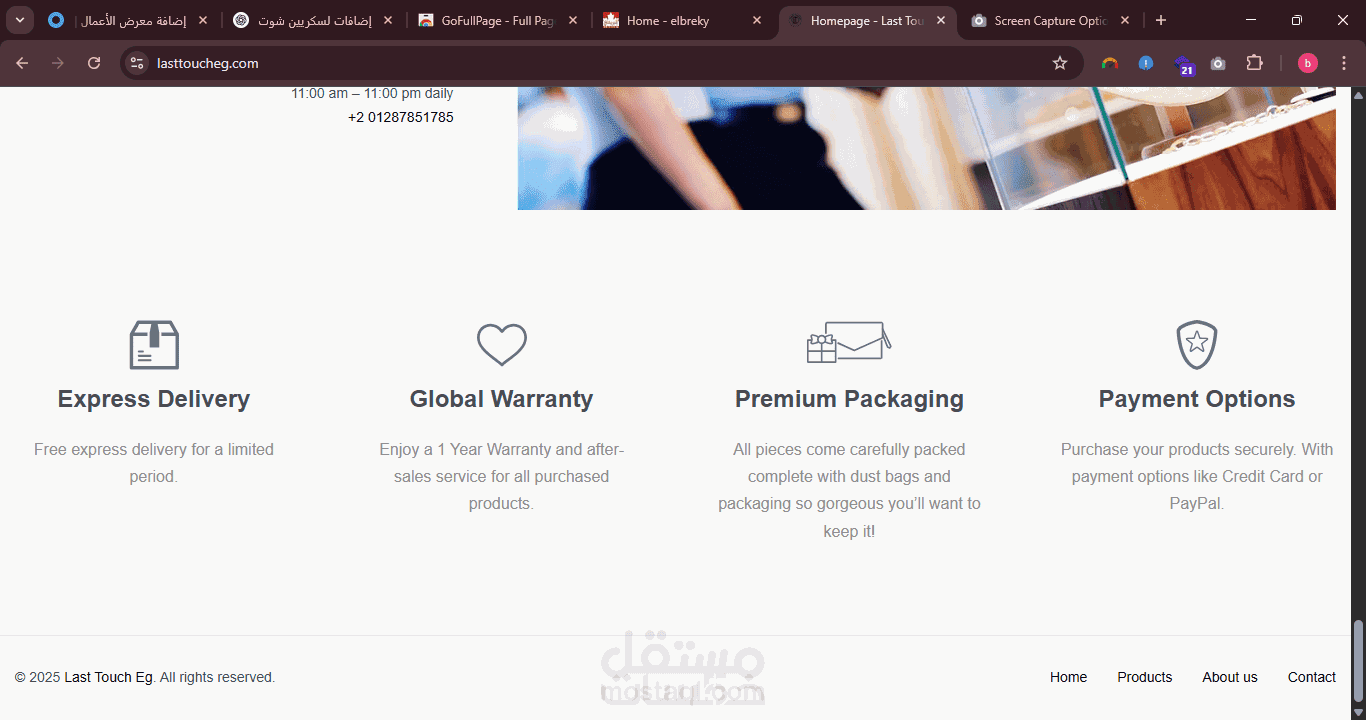Reload the page

94,63
